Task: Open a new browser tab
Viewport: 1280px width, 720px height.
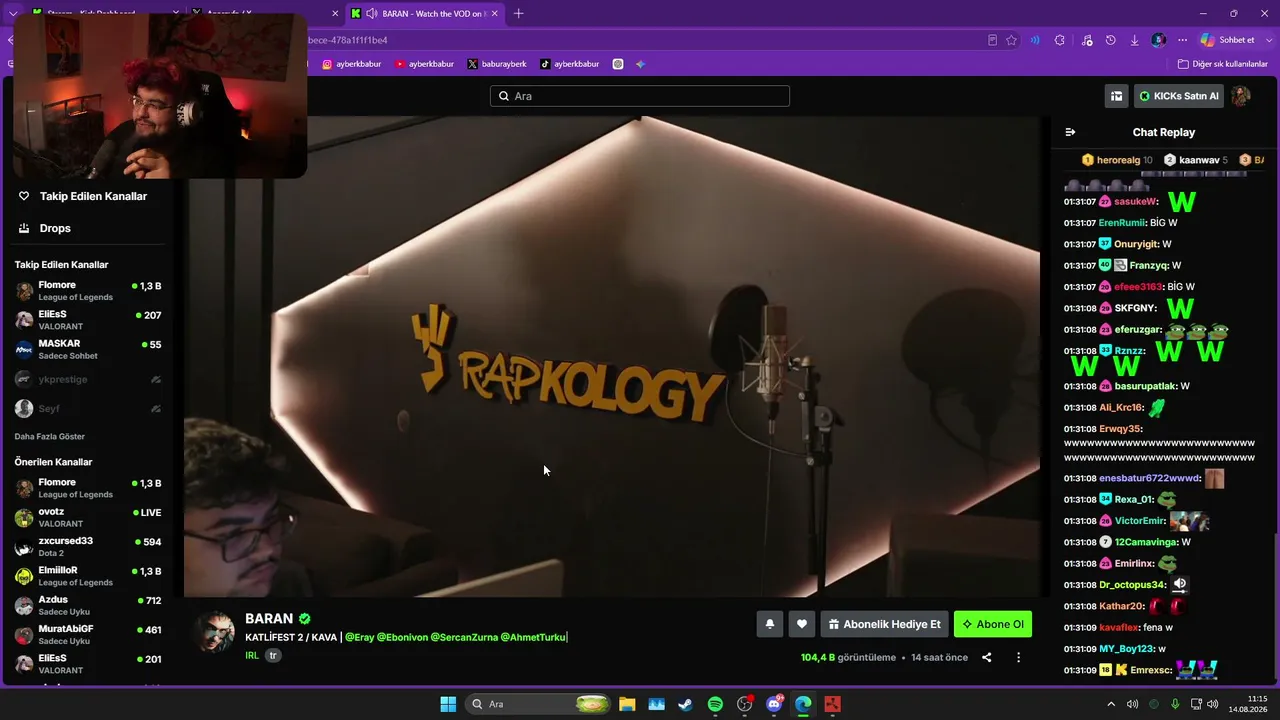Action: (x=518, y=14)
